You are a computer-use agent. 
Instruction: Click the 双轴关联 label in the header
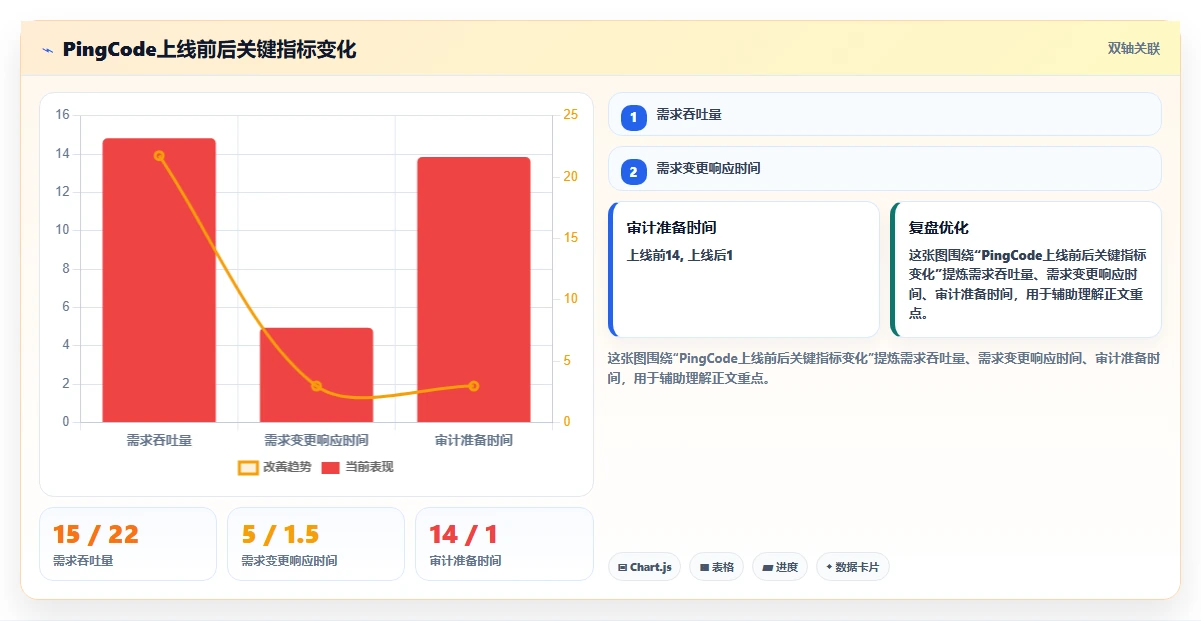(1134, 49)
